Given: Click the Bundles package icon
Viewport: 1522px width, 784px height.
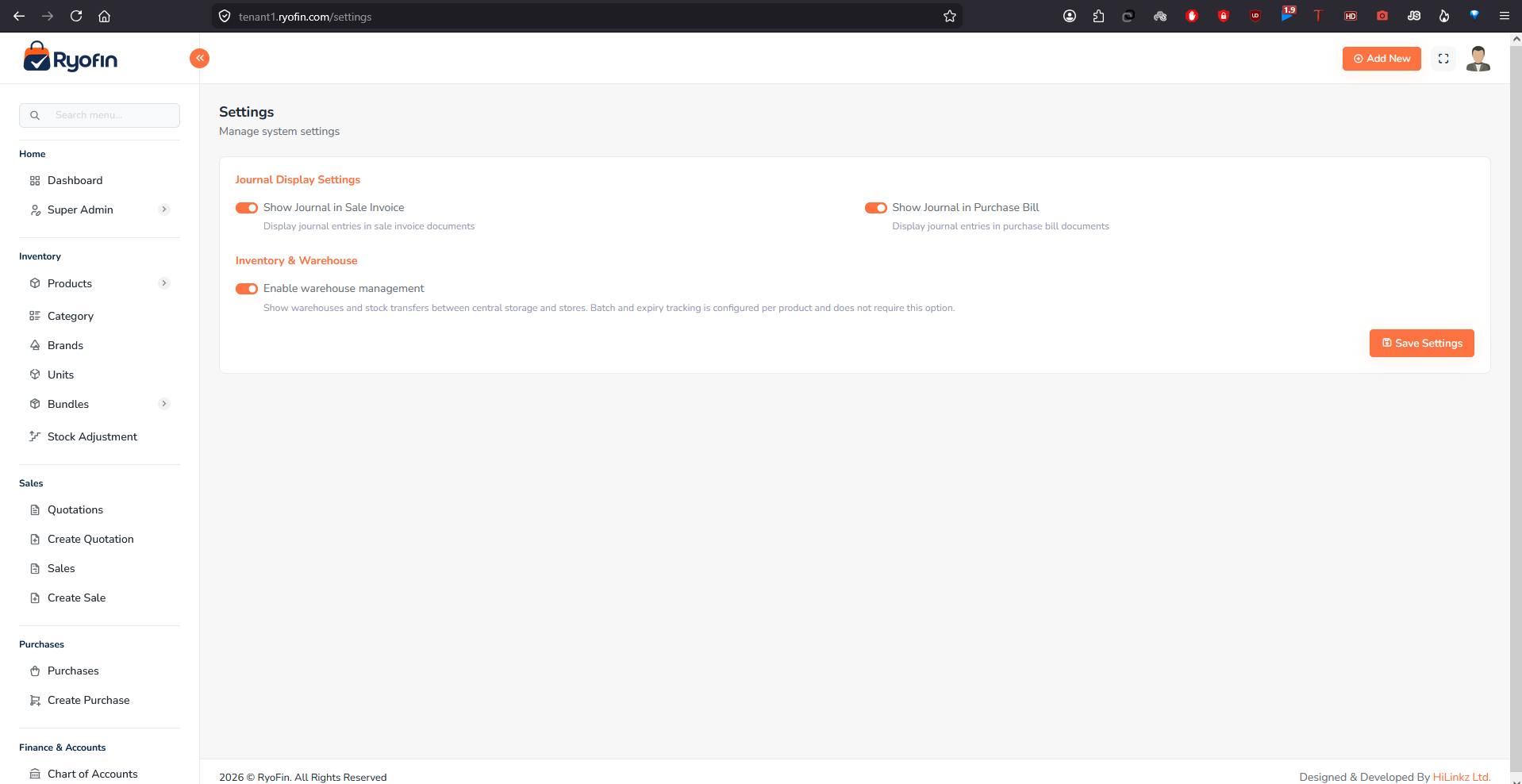Looking at the screenshot, I should (35, 404).
